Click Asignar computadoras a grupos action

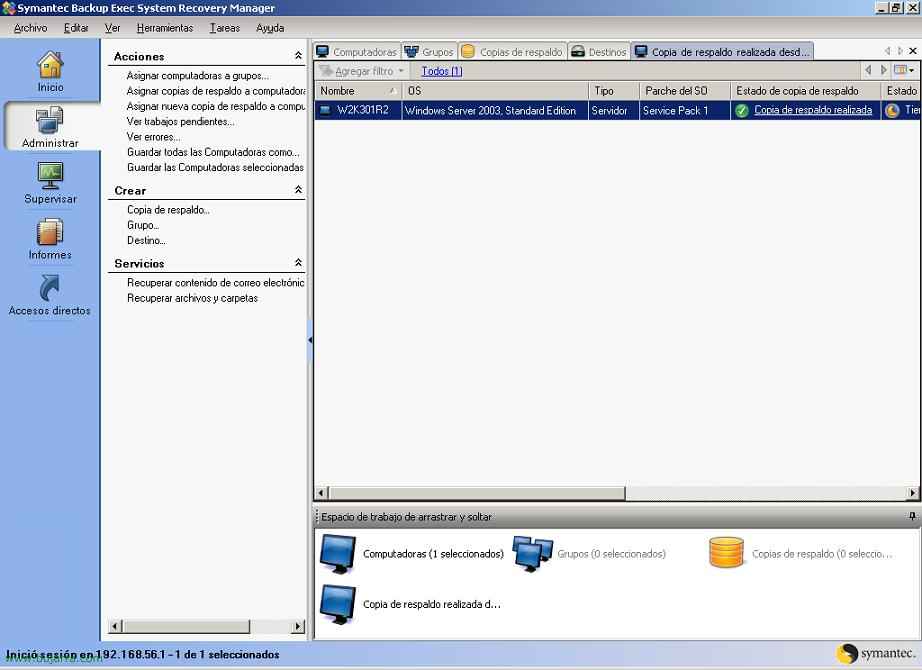(x=198, y=75)
